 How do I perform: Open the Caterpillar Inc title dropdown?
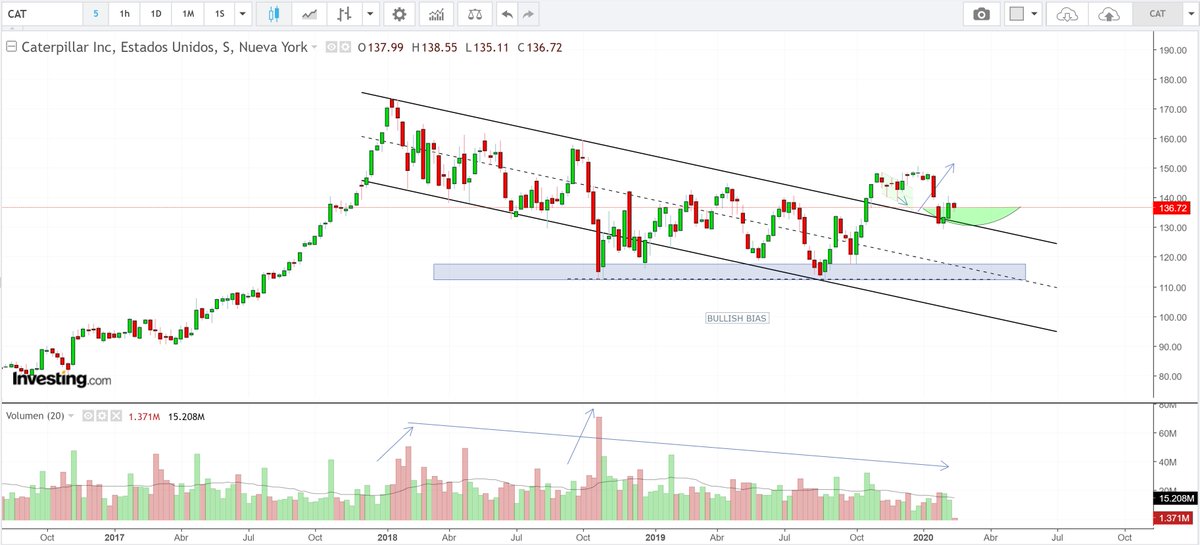(x=315, y=47)
